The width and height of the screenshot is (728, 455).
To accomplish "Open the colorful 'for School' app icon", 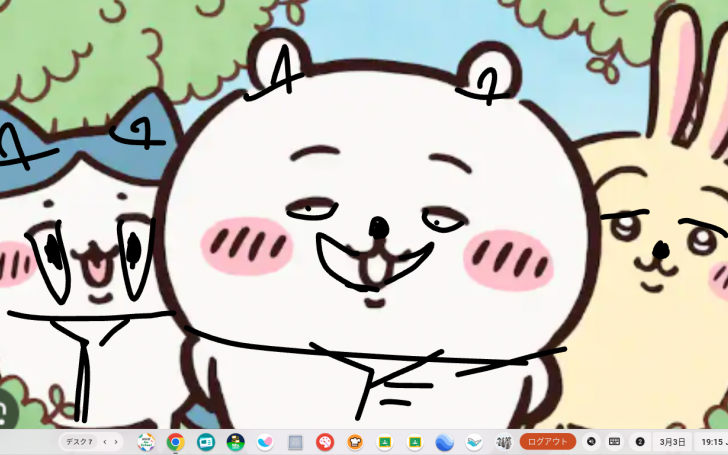I will 146,442.
